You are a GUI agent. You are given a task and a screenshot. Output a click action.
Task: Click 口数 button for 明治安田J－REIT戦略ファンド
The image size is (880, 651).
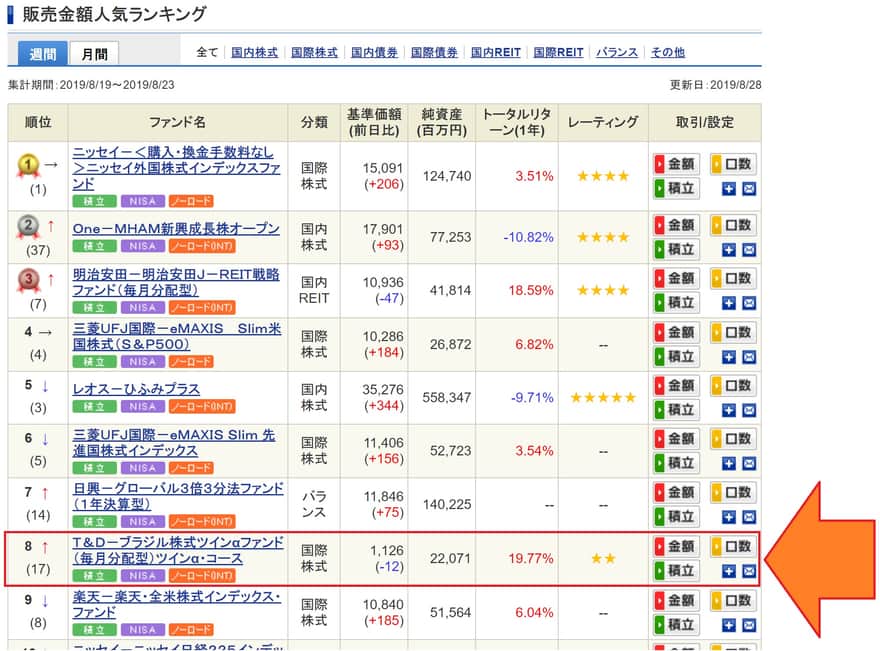click(733, 278)
